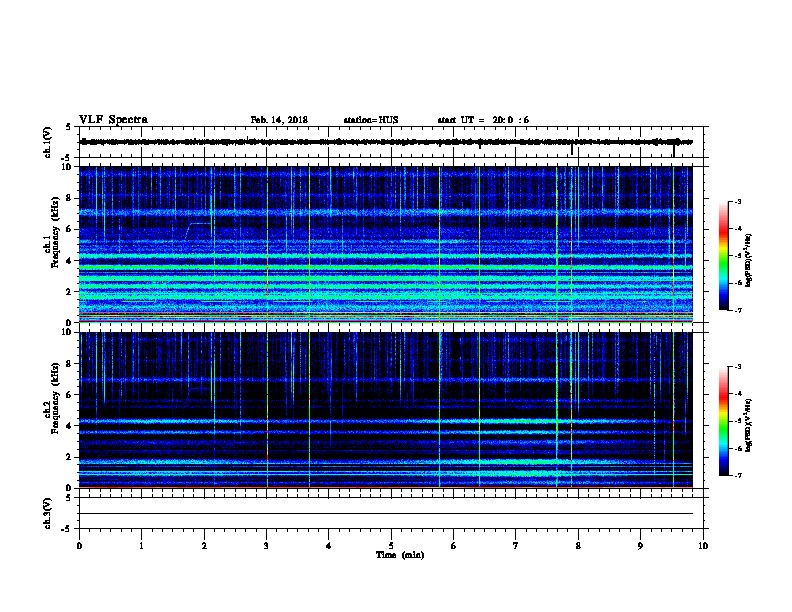
Task: Click time-axis tick label "10" at bottom
Action: [703, 546]
